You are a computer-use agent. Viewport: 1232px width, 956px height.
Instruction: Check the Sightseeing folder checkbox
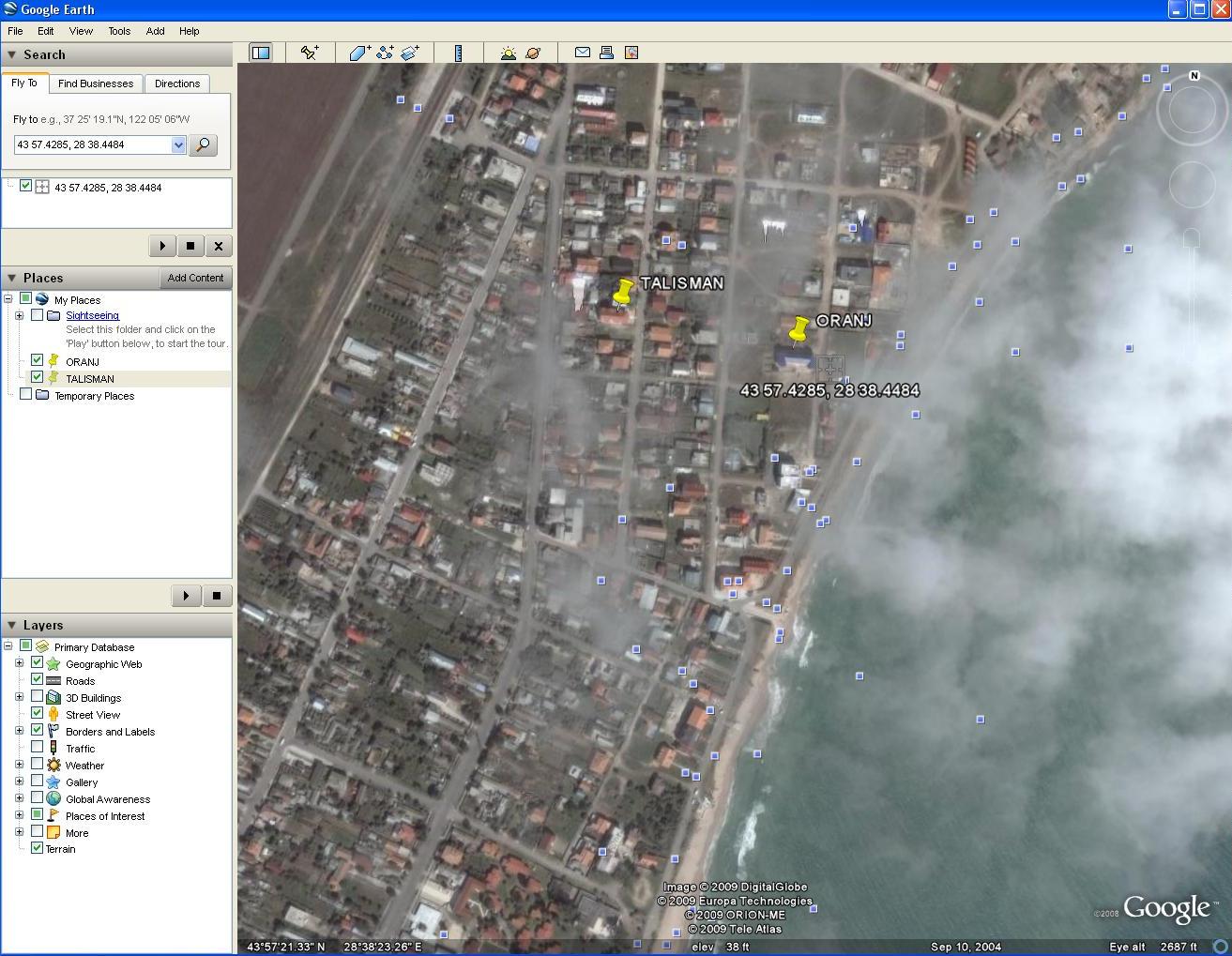point(37,315)
